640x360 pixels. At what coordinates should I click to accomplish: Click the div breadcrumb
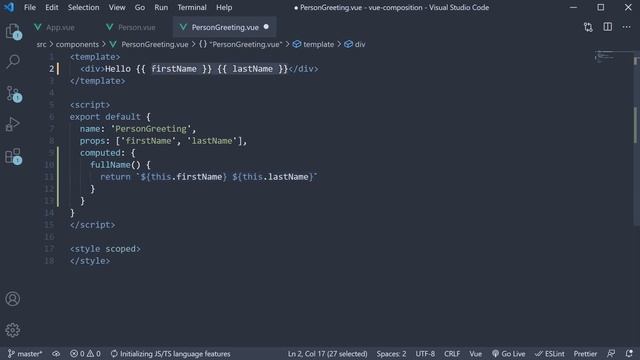click(355, 44)
